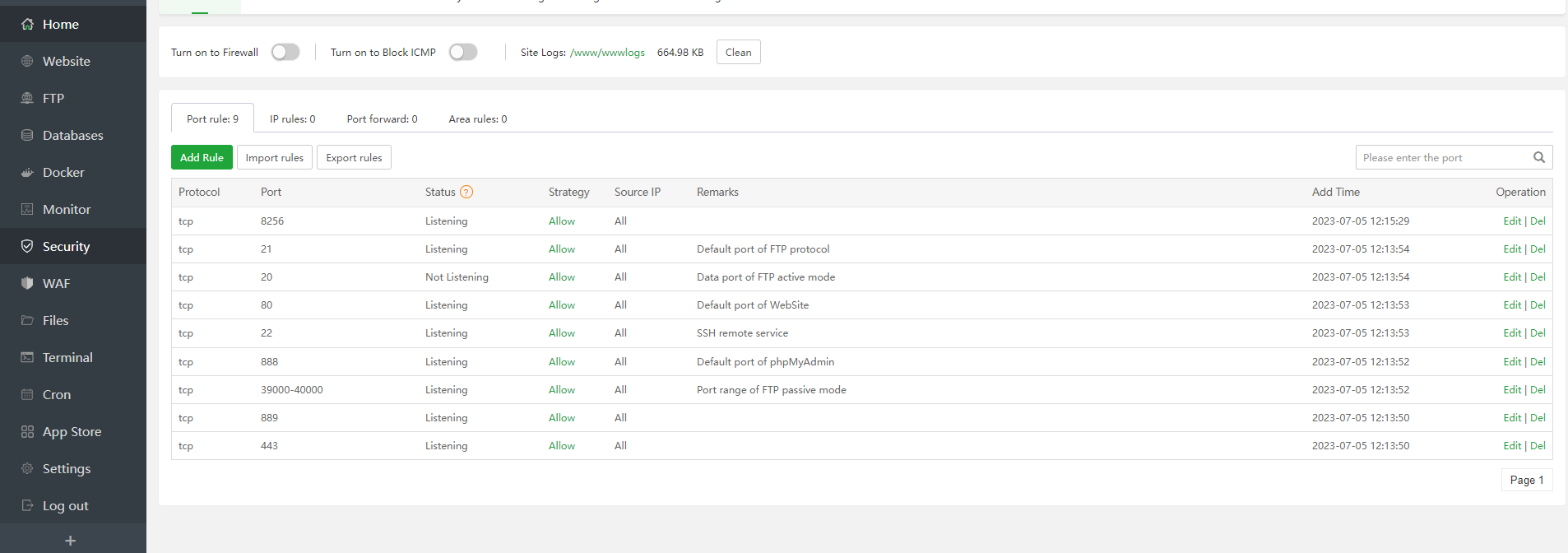Image resolution: width=1568 pixels, height=553 pixels.
Task: Click the WAF shield icon
Action: click(x=27, y=284)
